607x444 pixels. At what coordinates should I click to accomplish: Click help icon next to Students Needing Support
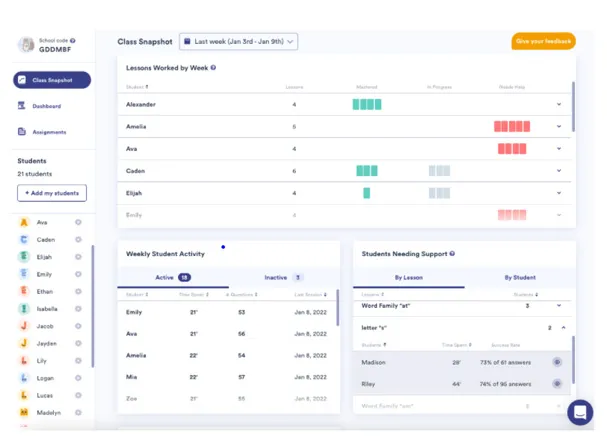pos(452,254)
